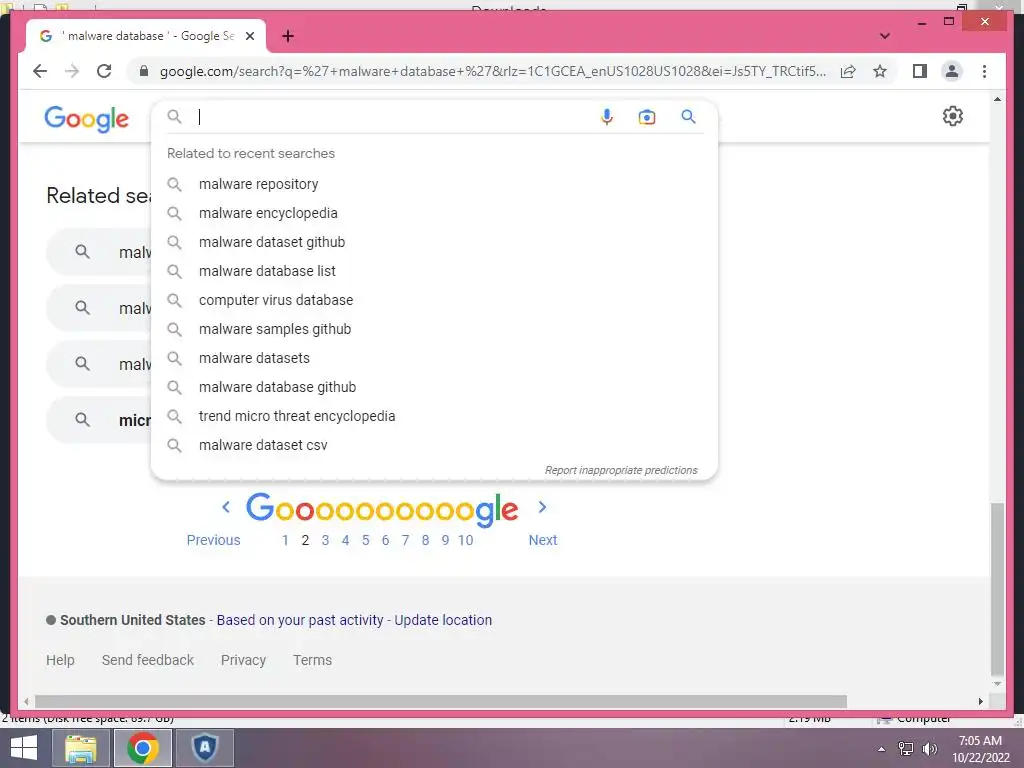Click 'Report inappropriate predictions' link
This screenshot has height=768, width=1024.
tap(621, 470)
